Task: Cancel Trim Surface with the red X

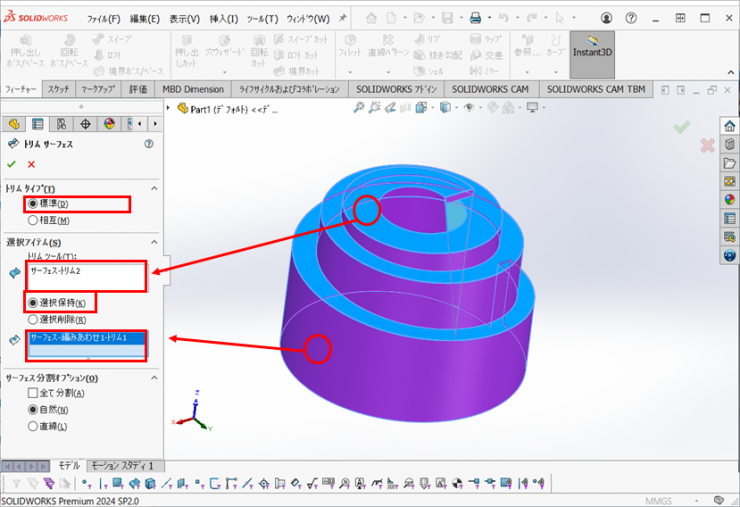Action: 31,164
